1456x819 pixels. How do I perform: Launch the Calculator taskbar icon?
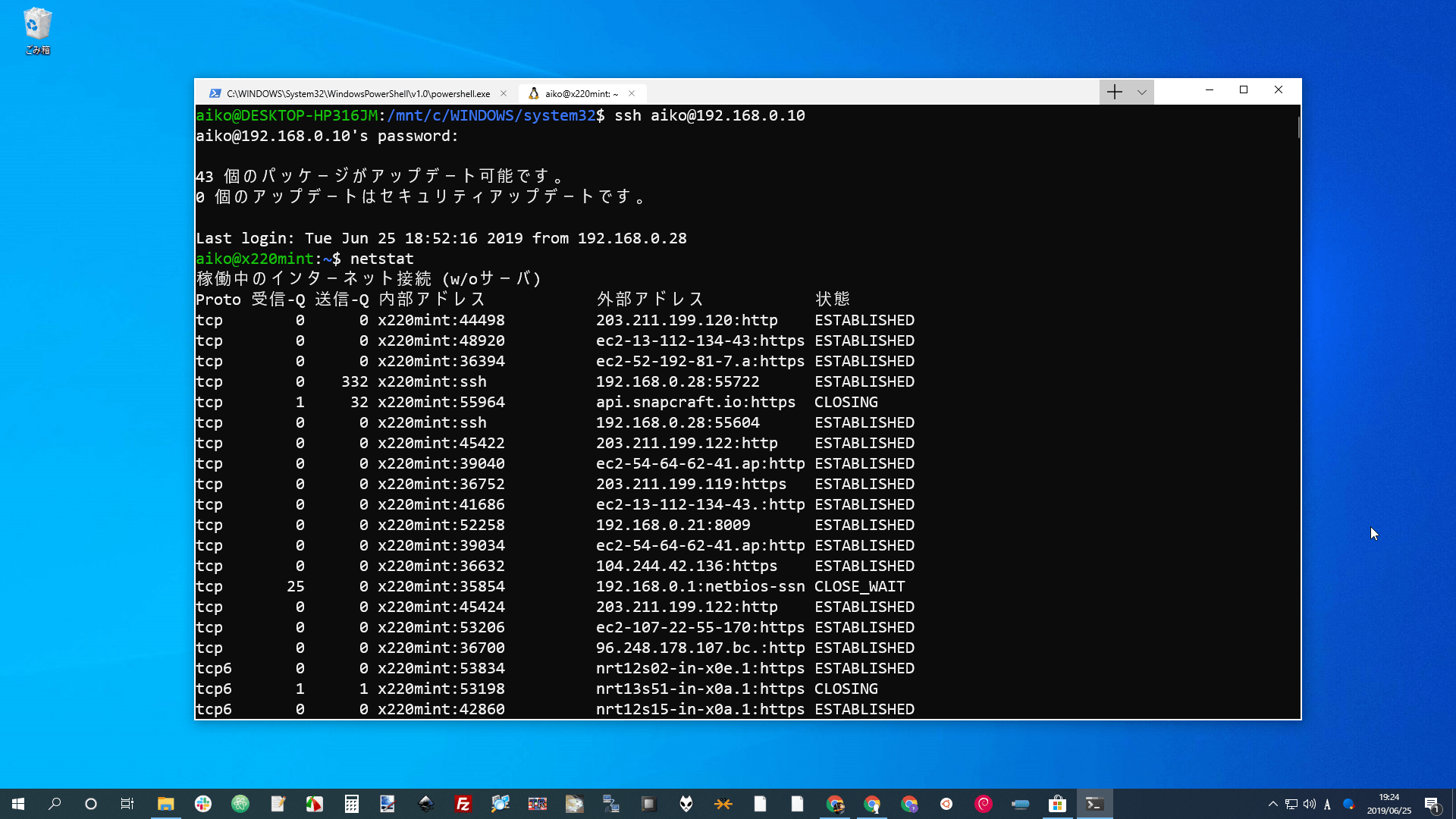351,804
